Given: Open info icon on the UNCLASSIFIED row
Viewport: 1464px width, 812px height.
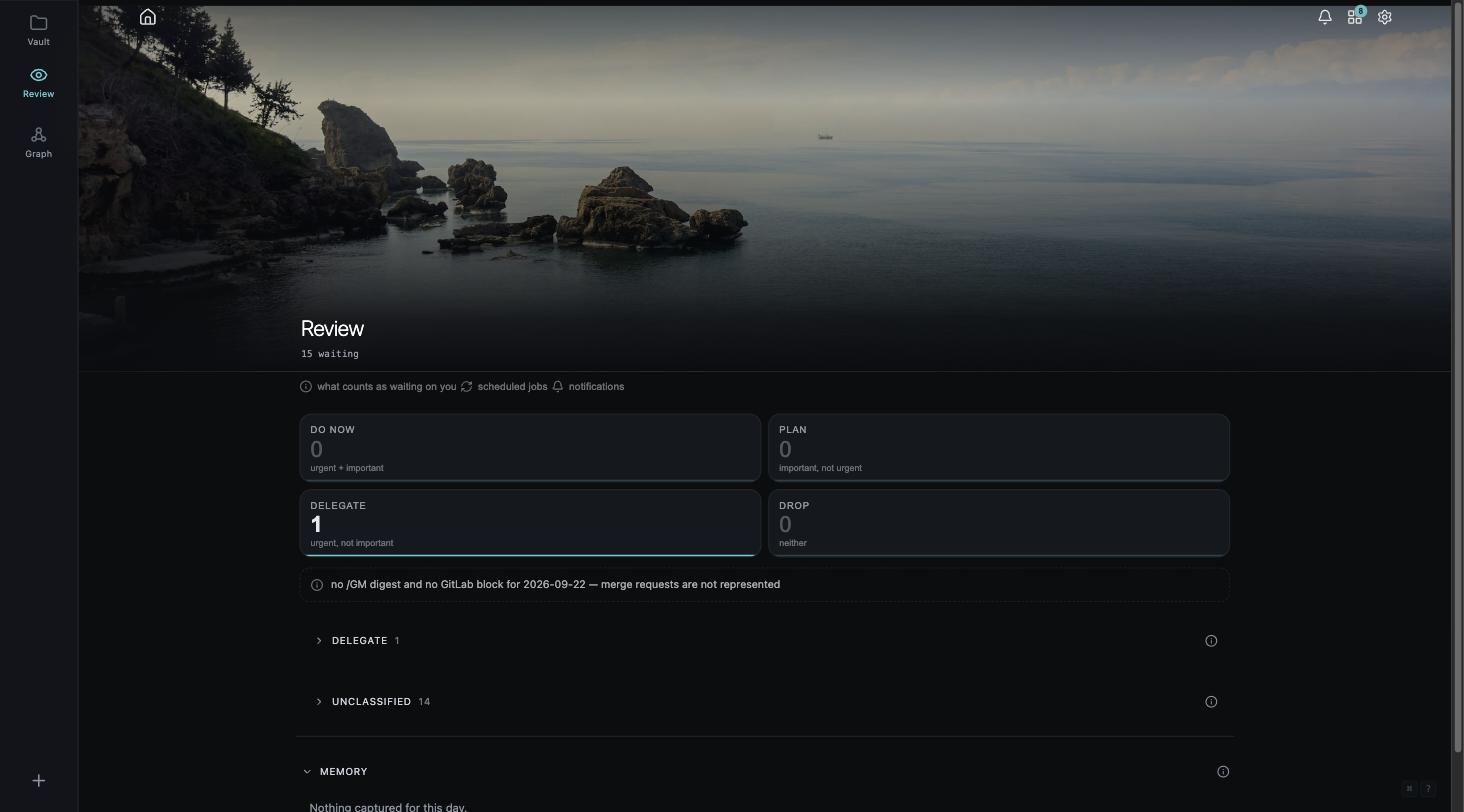Looking at the screenshot, I should [1211, 702].
